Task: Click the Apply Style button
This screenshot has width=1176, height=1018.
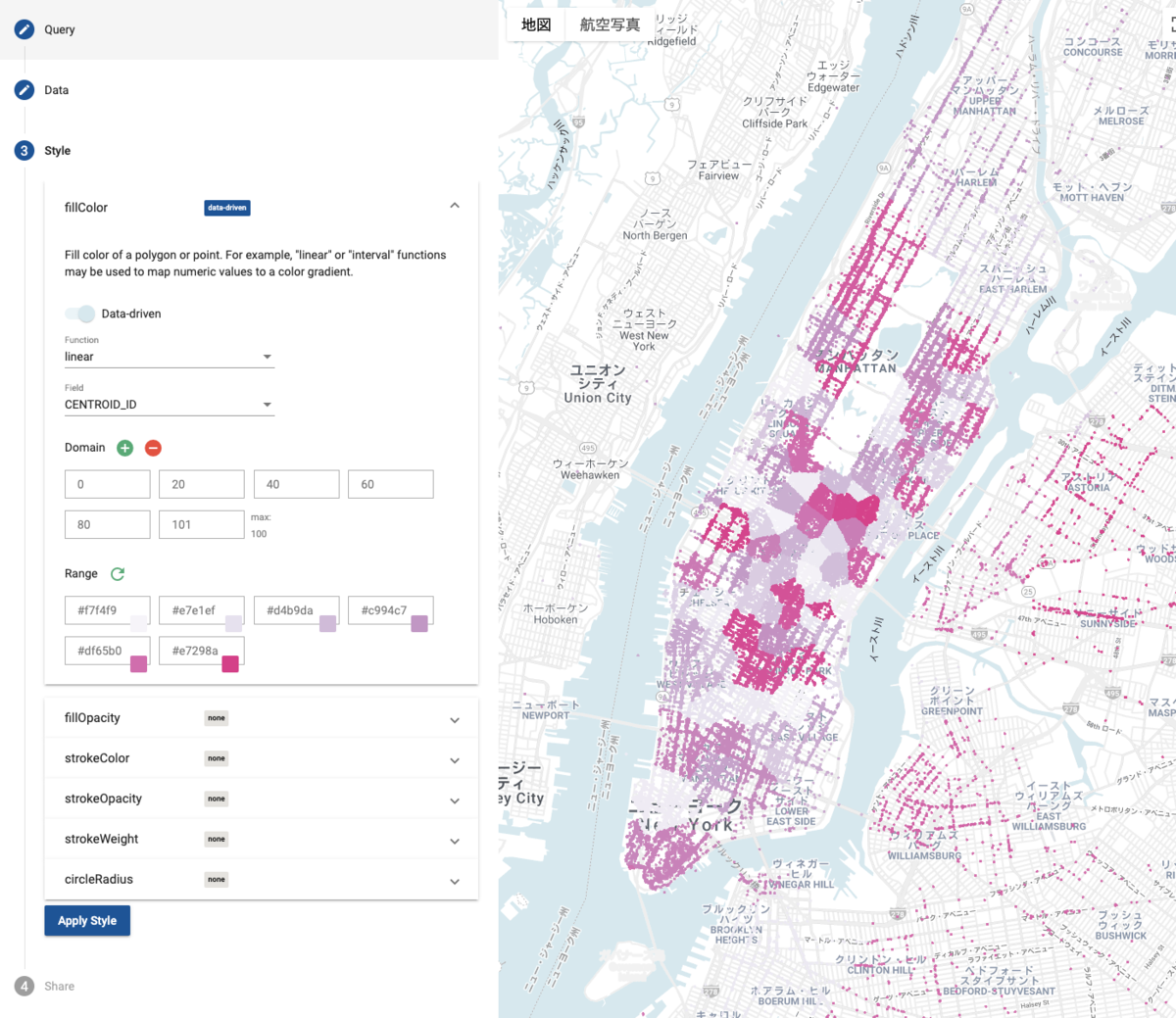Action: [87, 920]
